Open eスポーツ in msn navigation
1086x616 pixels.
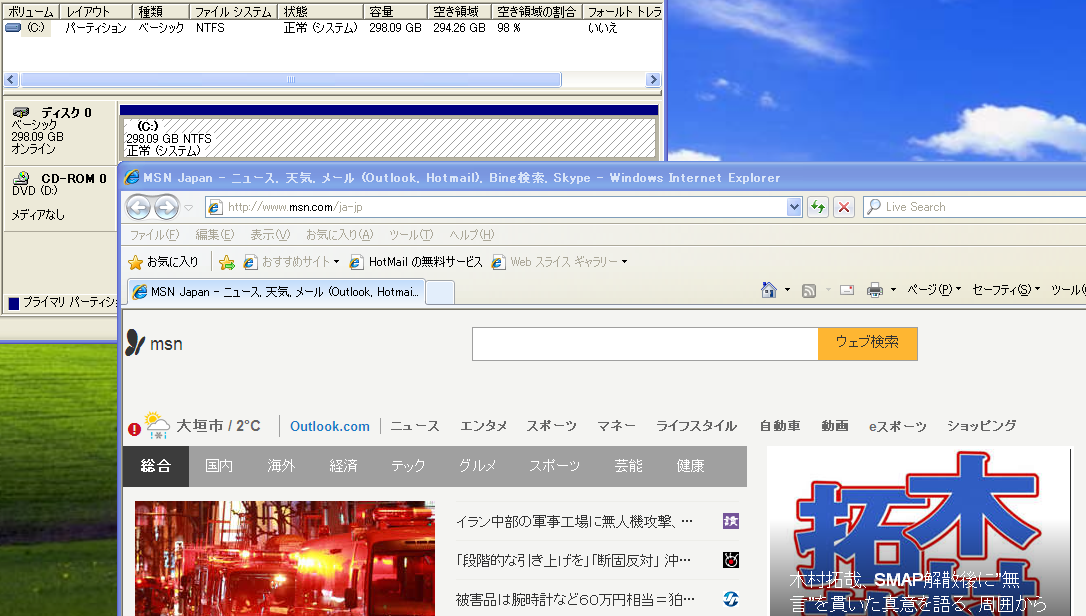[898, 426]
